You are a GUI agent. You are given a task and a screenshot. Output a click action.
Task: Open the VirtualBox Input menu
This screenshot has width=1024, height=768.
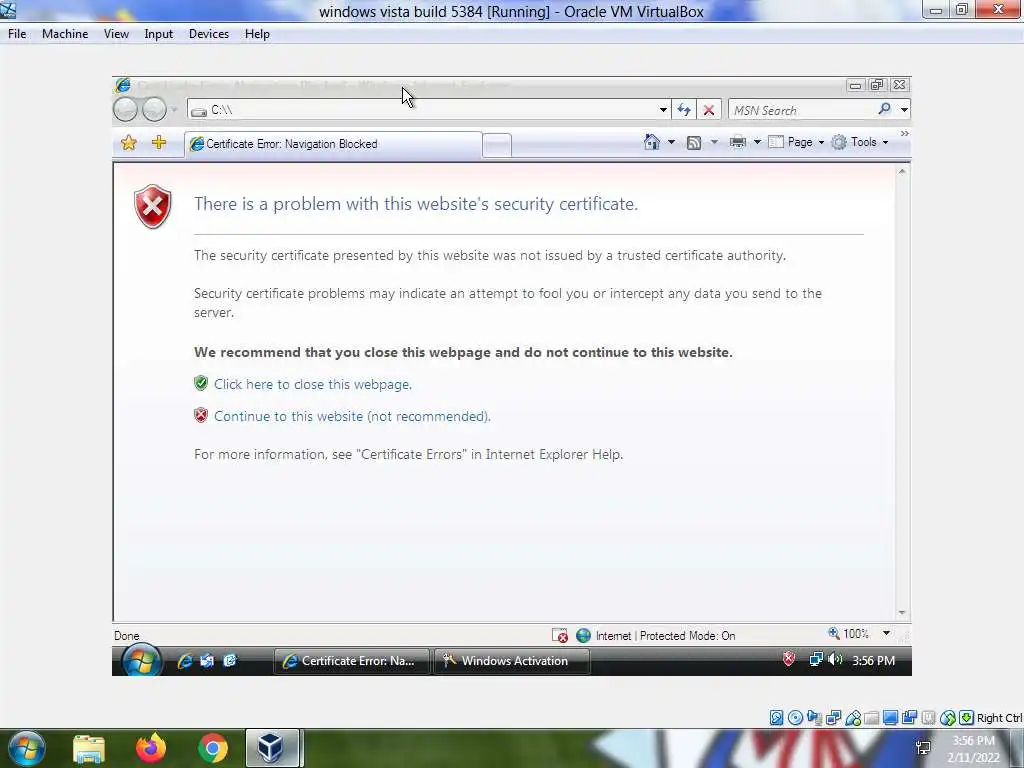point(159,34)
